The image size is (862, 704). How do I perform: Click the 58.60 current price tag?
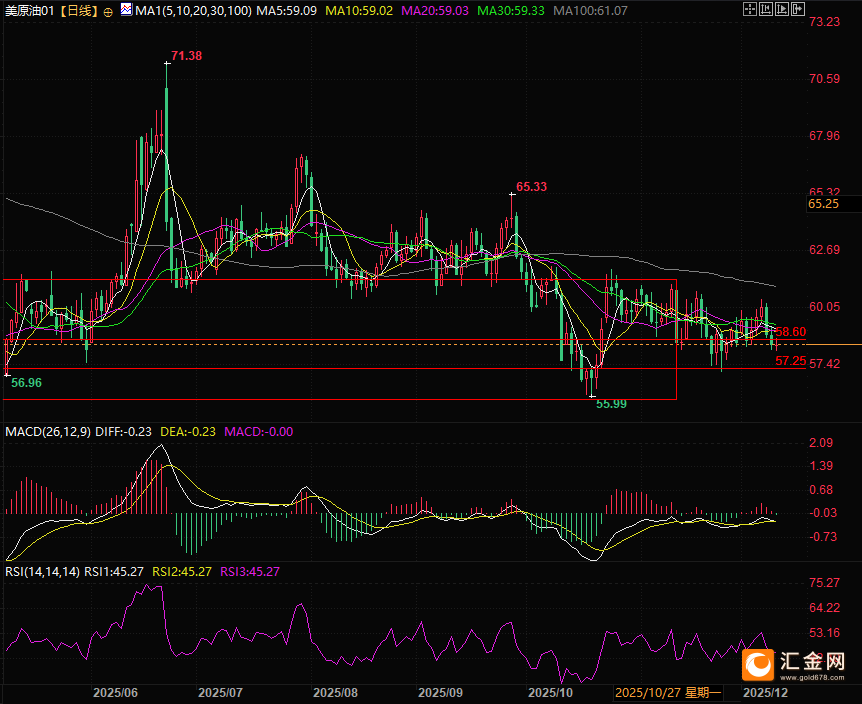click(790, 331)
